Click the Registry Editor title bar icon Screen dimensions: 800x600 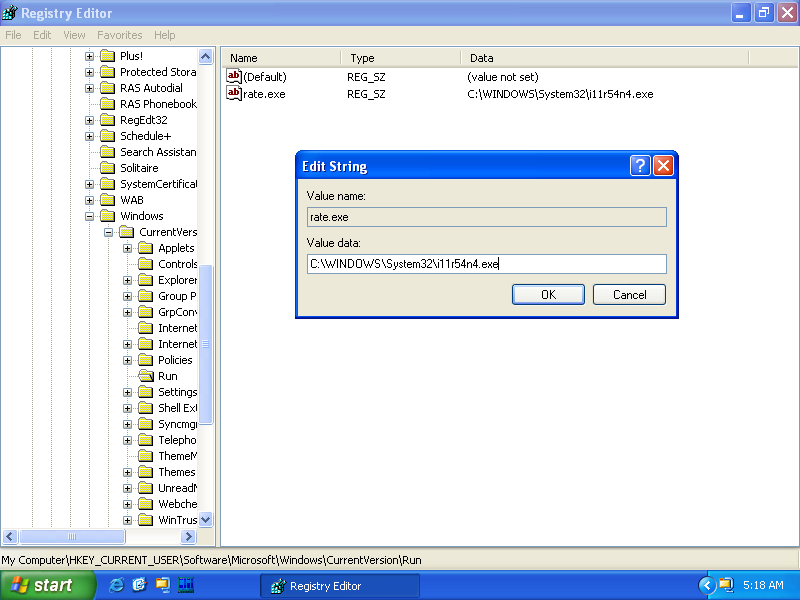pyautogui.click(x=10, y=13)
